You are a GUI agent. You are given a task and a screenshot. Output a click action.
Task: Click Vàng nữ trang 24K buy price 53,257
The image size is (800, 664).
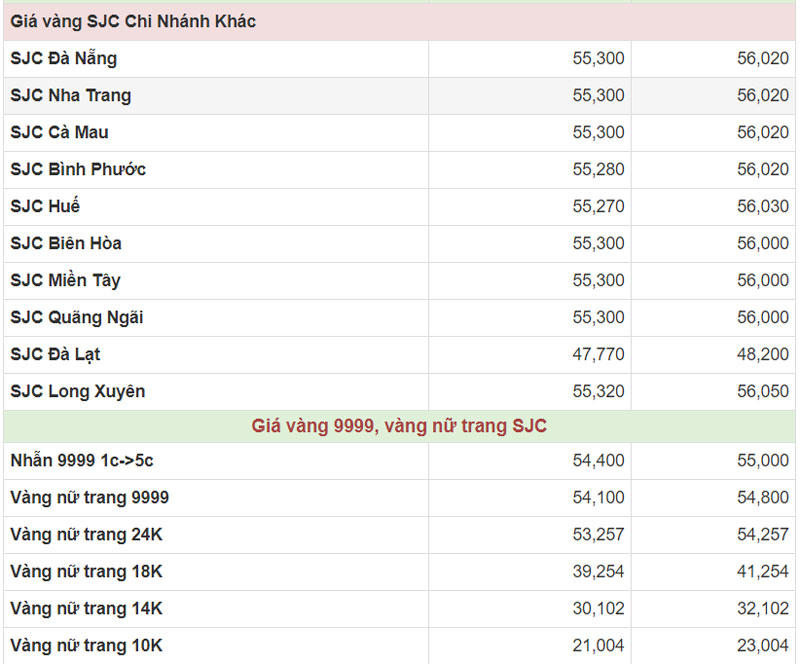(598, 534)
